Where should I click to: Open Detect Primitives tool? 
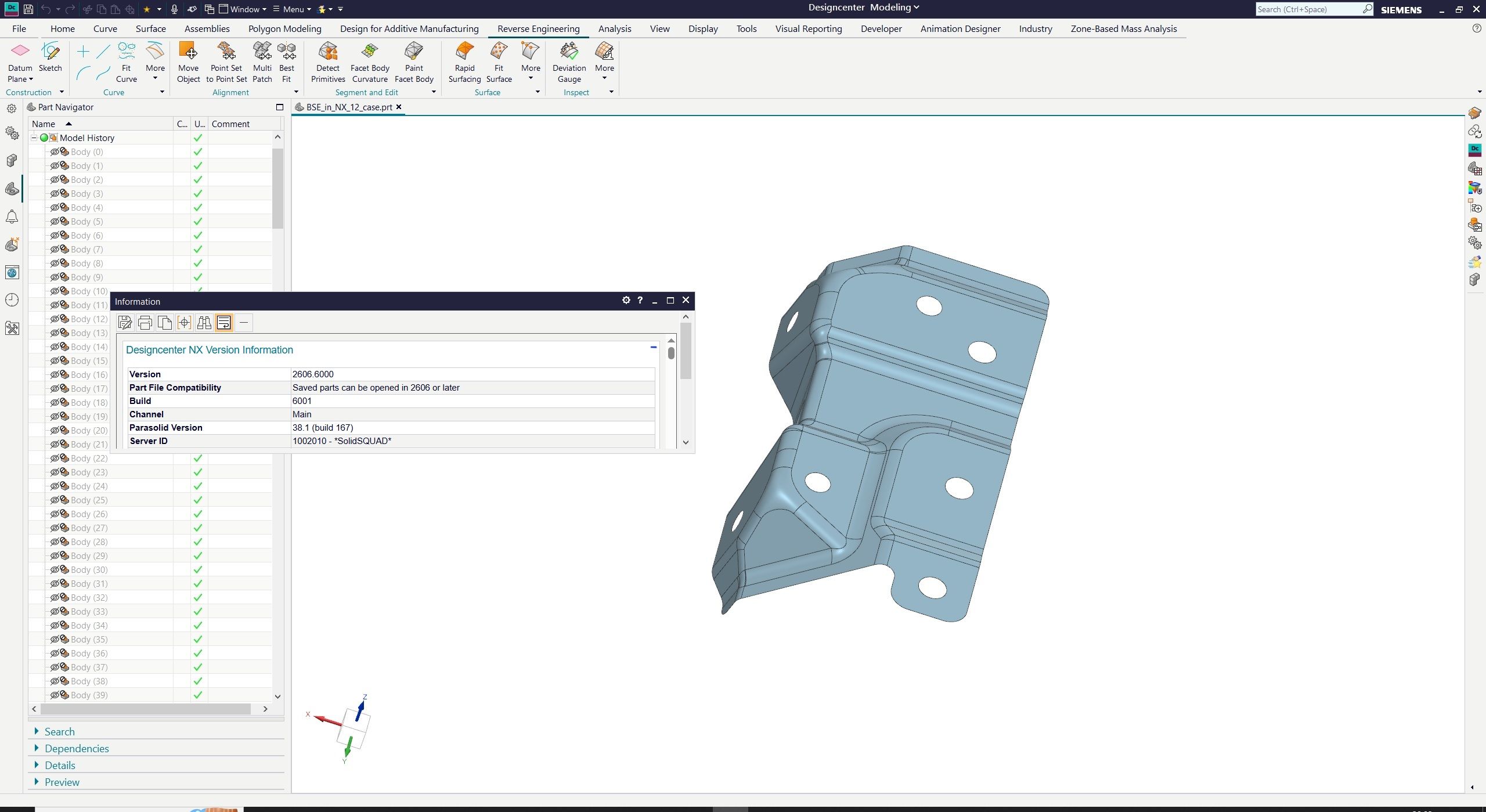click(x=328, y=62)
